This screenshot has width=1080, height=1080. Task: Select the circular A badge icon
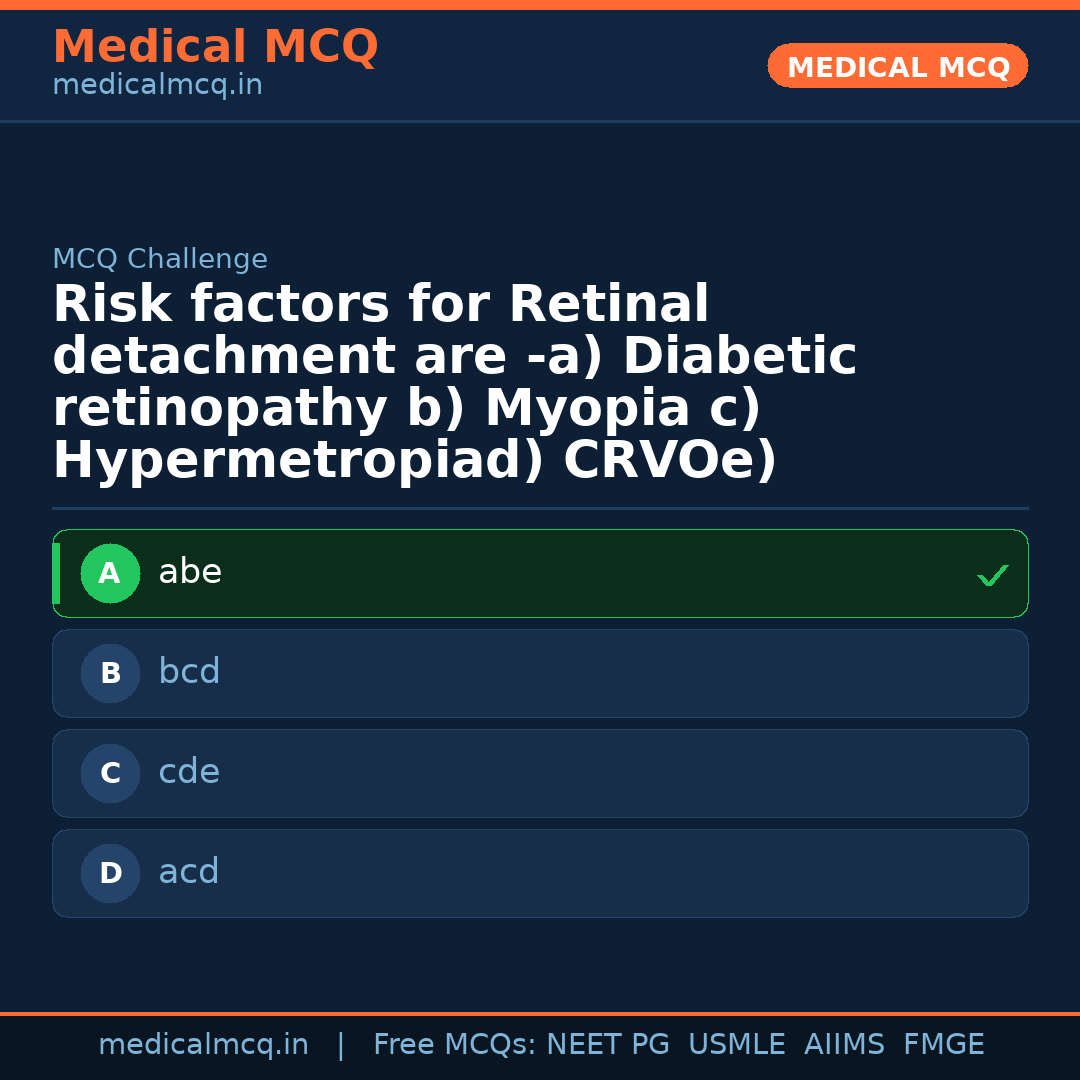[110, 573]
